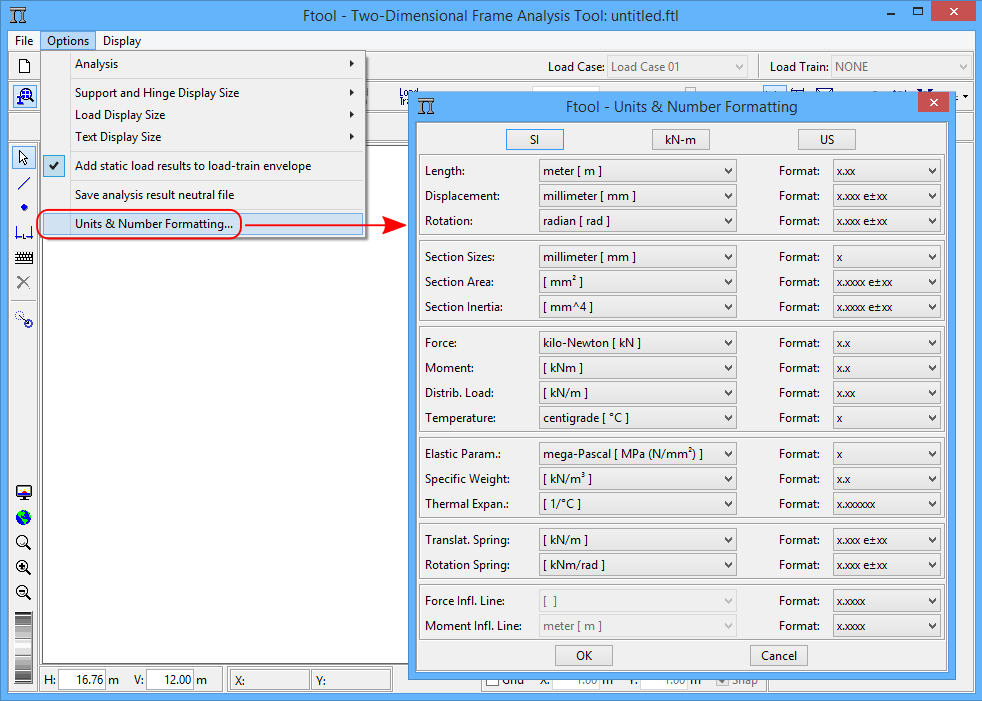Open the Display menu

click(122, 41)
